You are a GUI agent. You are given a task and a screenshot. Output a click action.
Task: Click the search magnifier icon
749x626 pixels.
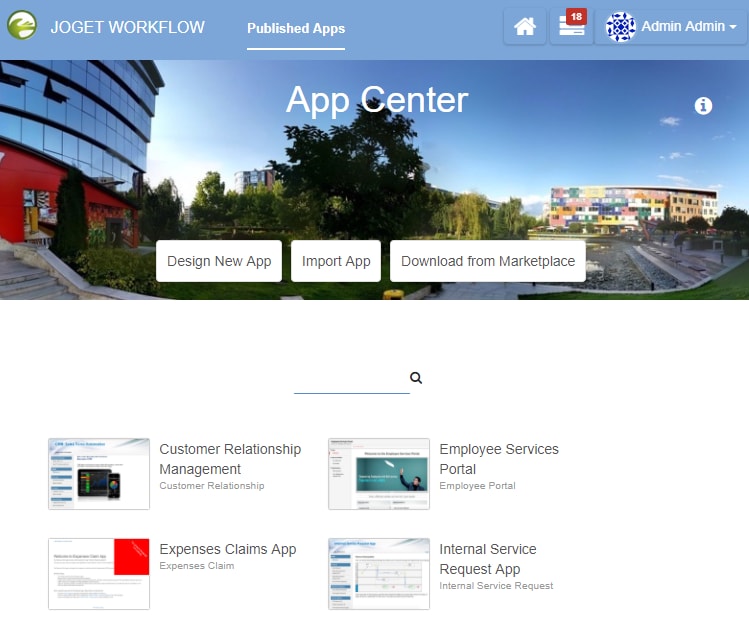(416, 378)
